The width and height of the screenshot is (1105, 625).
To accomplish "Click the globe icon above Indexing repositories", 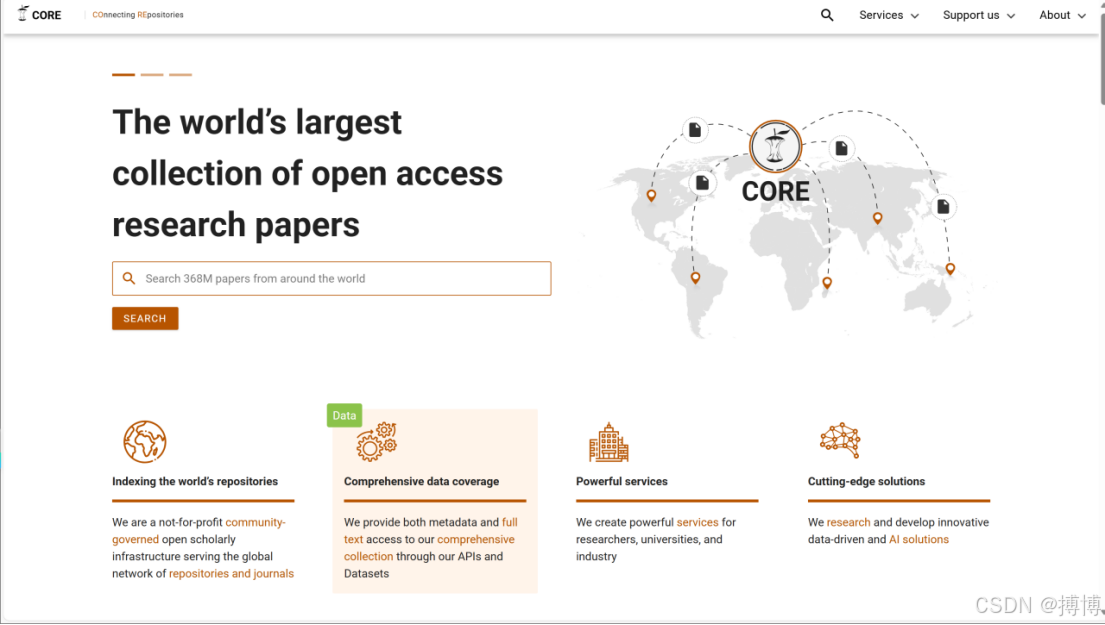I will pyautogui.click(x=144, y=442).
